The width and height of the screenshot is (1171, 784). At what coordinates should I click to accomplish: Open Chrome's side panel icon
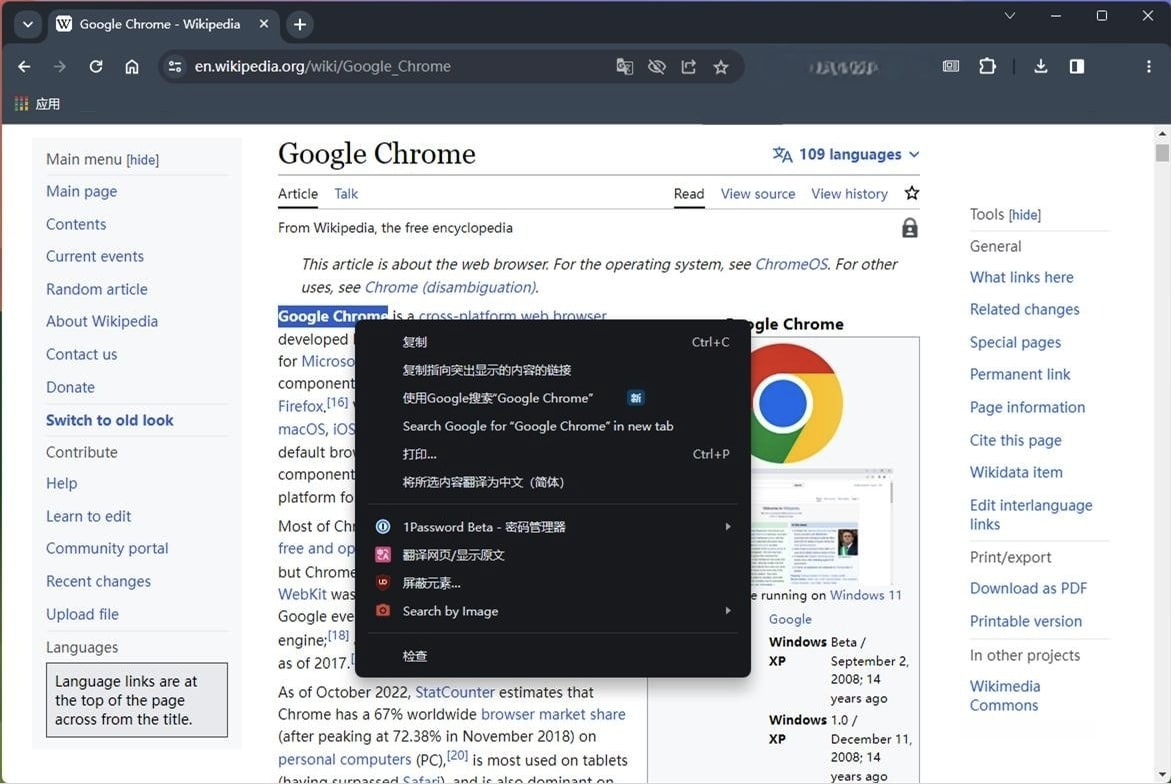pos(1077,66)
